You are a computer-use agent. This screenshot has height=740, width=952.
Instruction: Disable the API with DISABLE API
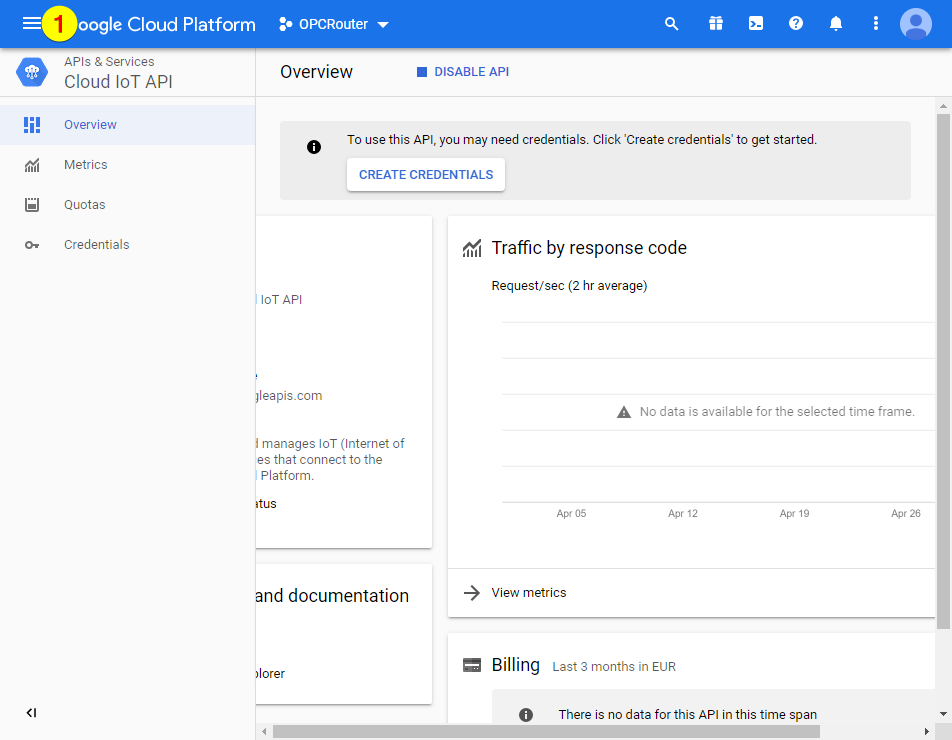462,71
